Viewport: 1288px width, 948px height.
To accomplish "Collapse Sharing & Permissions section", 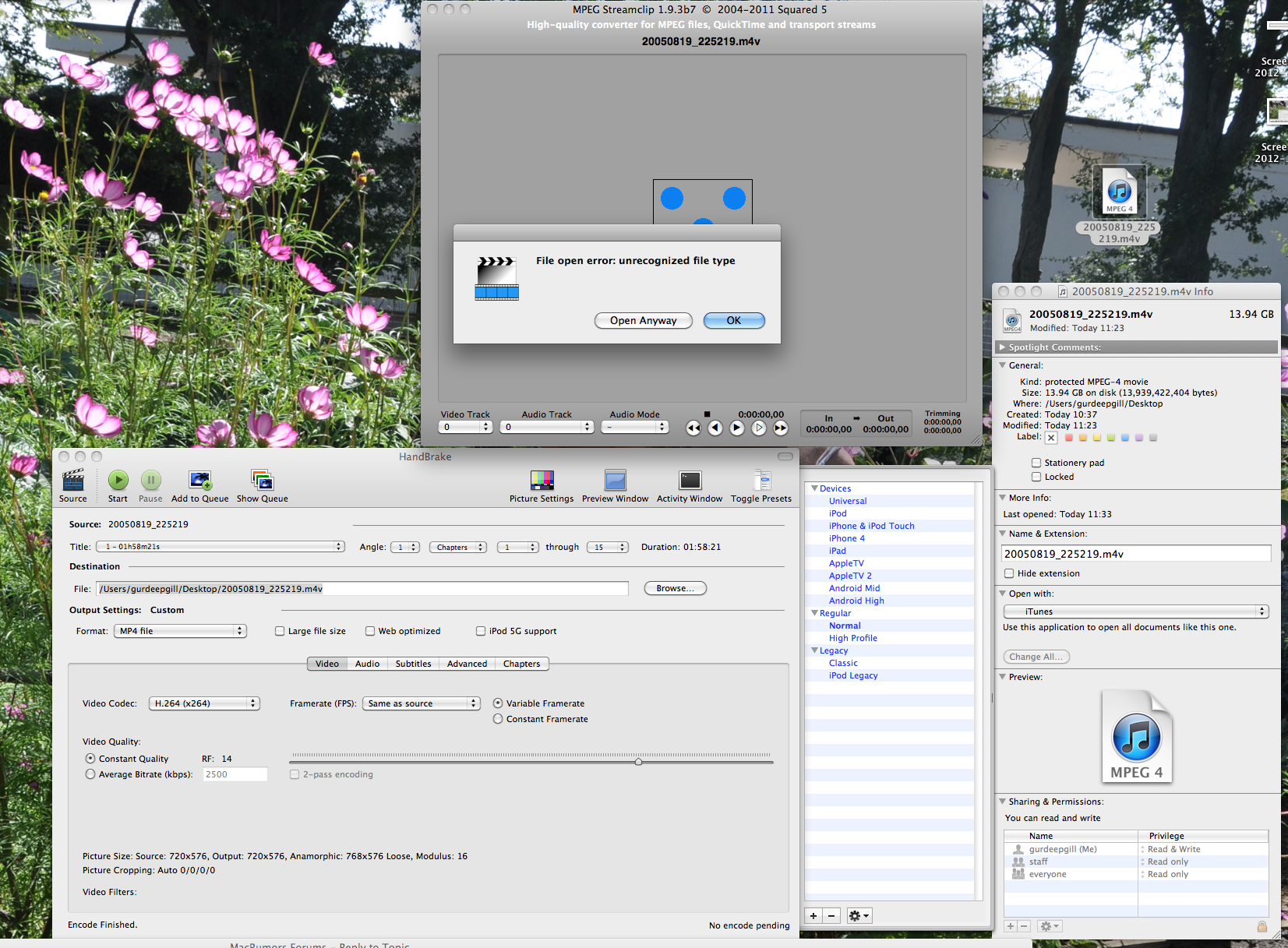I will pyautogui.click(x=1003, y=802).
